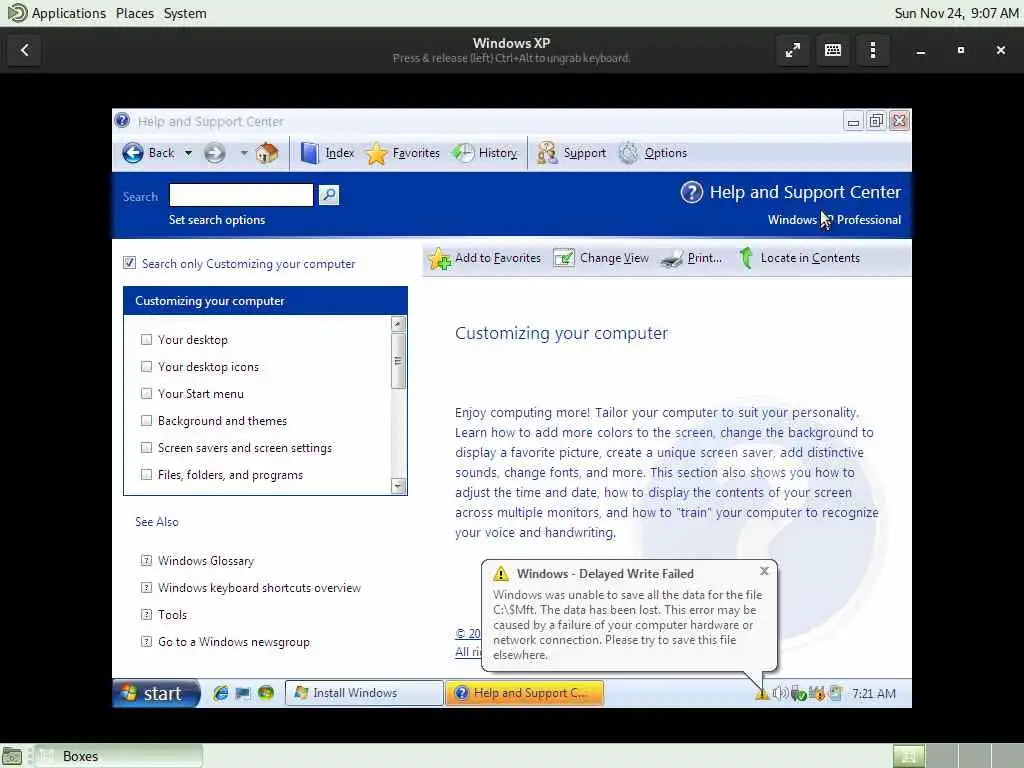This screenshot has width=1024, height=768.
Task: Open the Support section
Action: (x=571, y=153)
